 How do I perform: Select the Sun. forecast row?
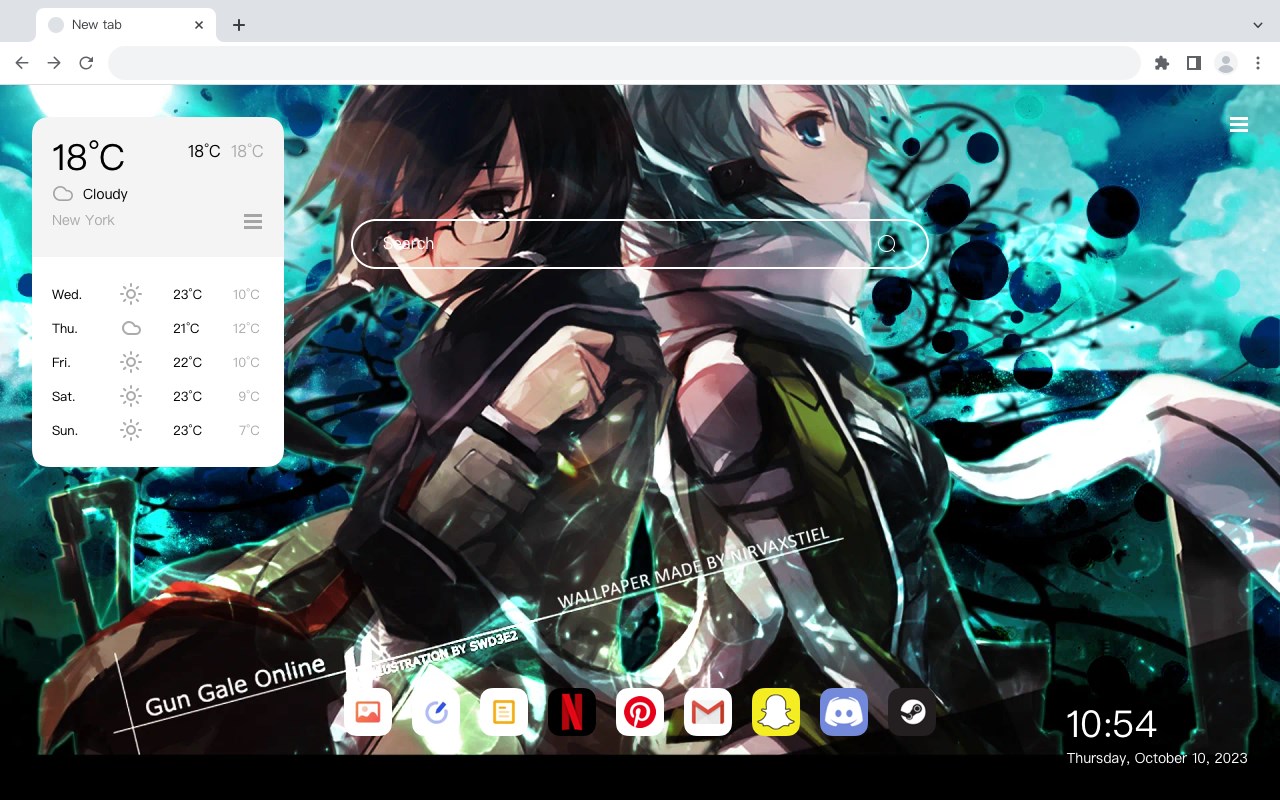point(158,430)
